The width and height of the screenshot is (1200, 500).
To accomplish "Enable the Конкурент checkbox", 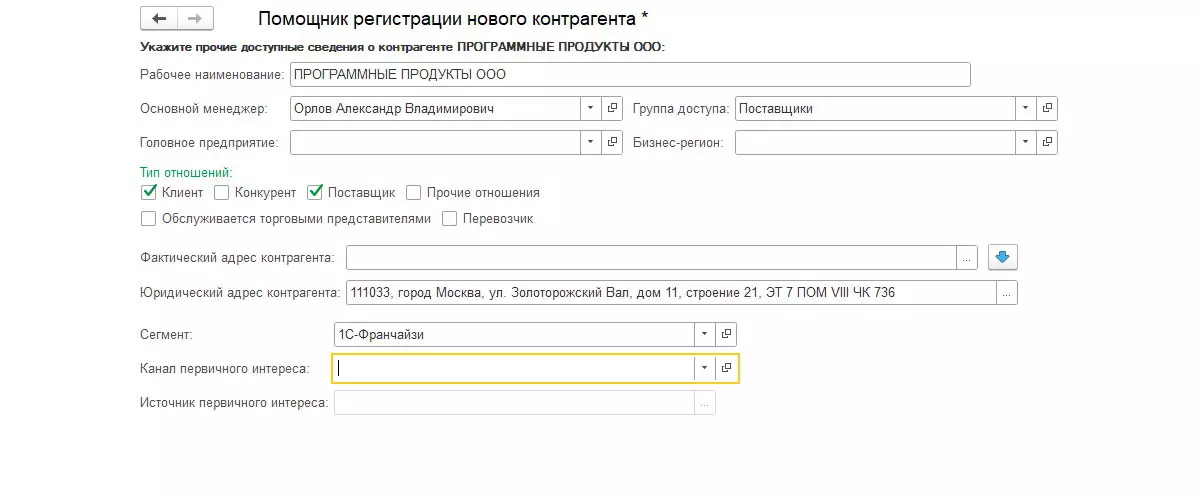I will coord(222,193).
